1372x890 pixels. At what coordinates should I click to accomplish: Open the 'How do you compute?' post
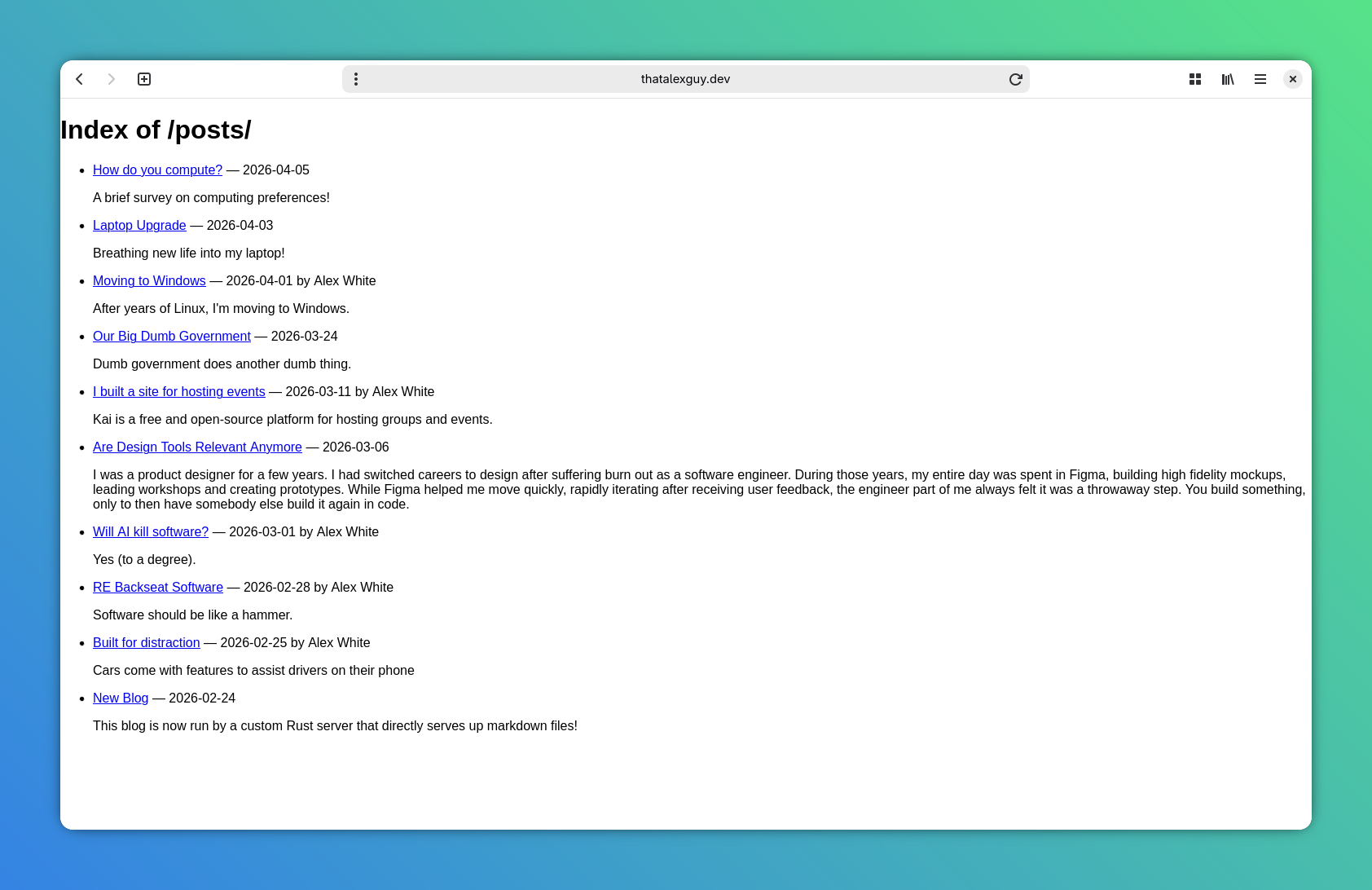pos(157,170)
